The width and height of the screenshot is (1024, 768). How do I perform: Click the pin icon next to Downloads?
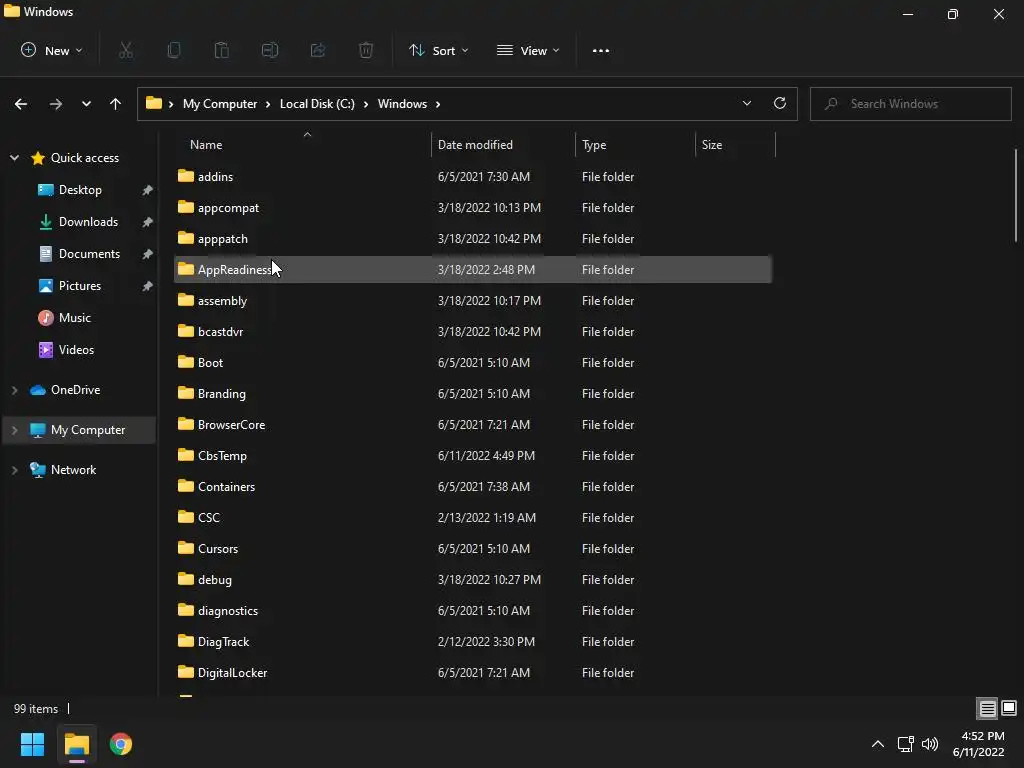(x=148, y=222)
